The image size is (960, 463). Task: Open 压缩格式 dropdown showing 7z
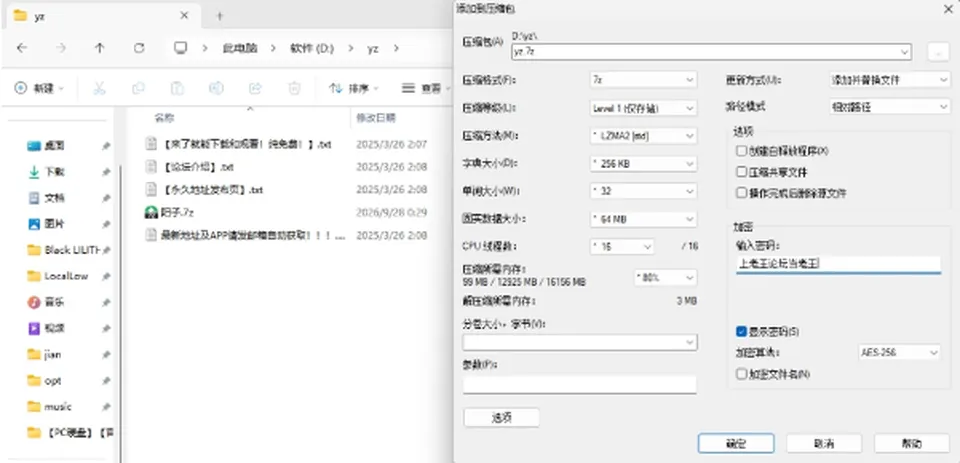point(643,80)
